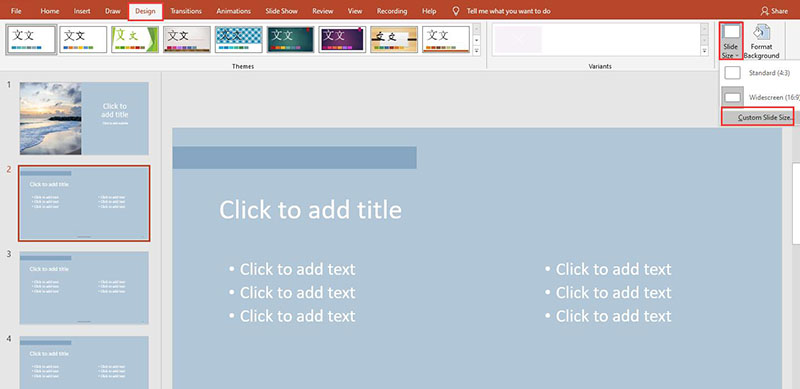Apply the tan wood-style theme

(394, 39)
